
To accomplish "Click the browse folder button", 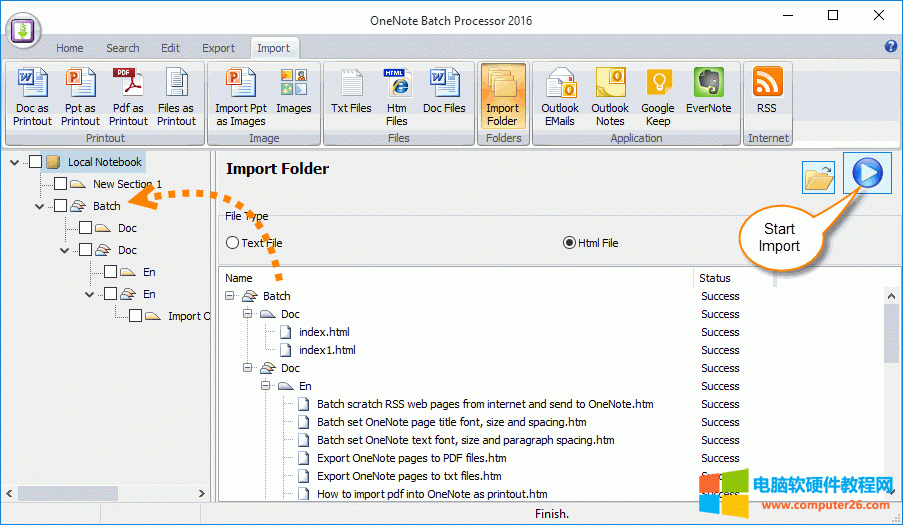I will [819, 178].
